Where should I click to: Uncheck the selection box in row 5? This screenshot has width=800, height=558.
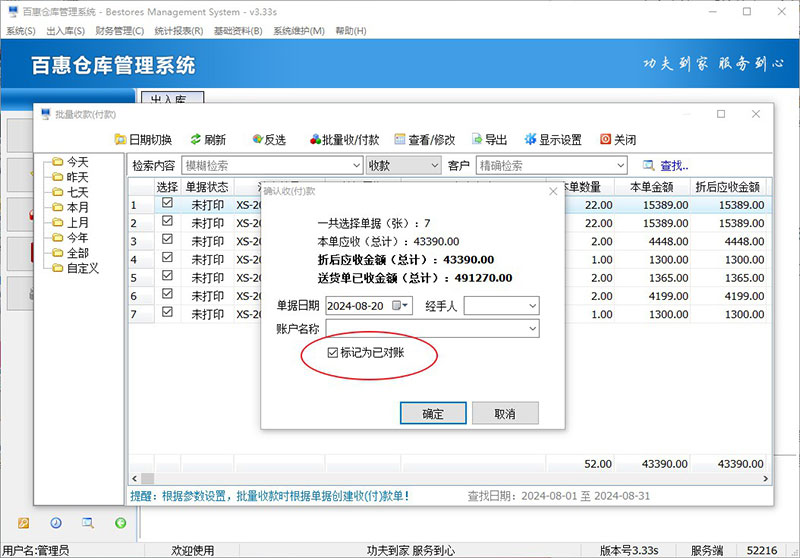tap(167, 275)
